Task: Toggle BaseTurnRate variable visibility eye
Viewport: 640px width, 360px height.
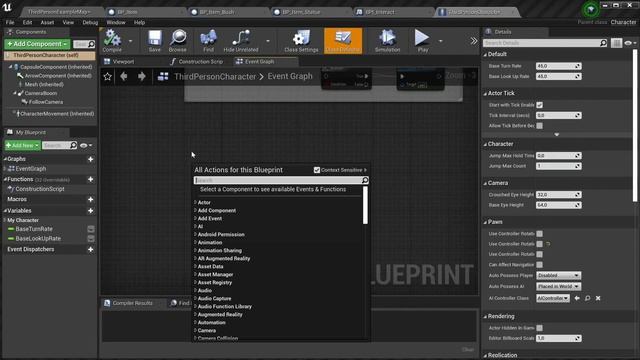Action: [91, 229]
